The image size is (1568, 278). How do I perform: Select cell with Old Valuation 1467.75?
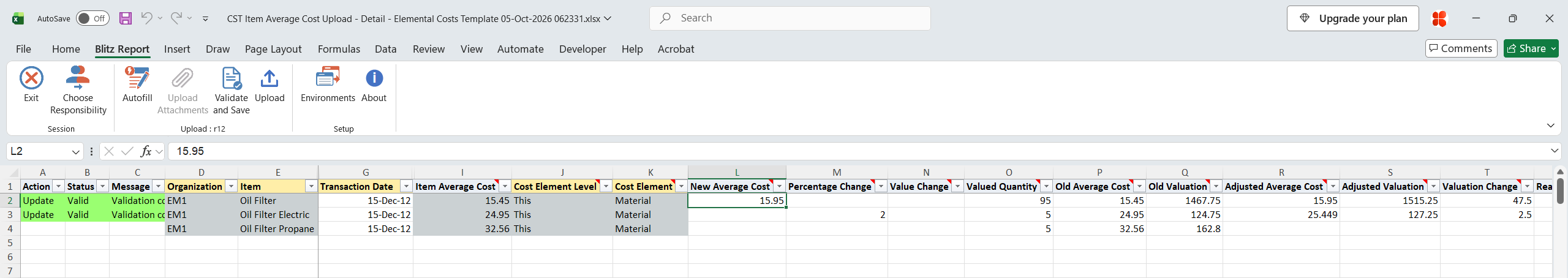pyautogui.click(x=1185, y=201)
